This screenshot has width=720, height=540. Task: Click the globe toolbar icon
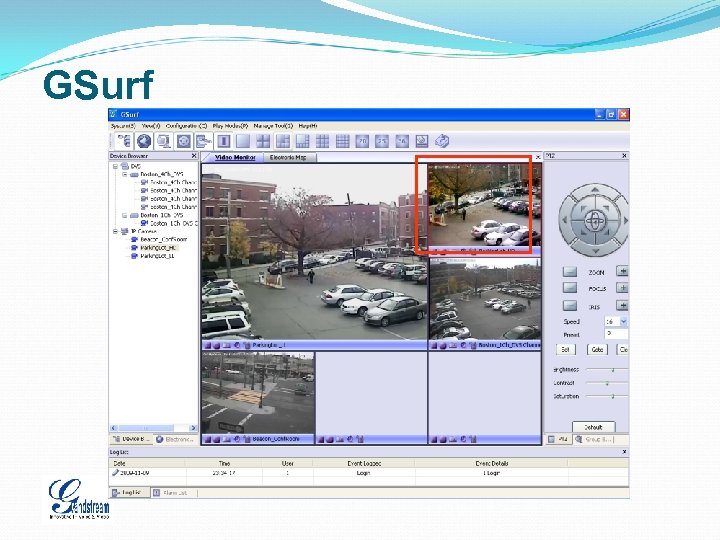tap(144, 141)
